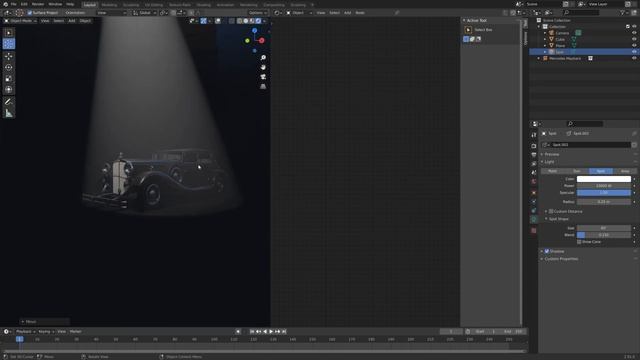This screenshot has height=360, width=640.
Task: Click the green Y axis on navigation gizmo
Action: [x=247, y=40]
